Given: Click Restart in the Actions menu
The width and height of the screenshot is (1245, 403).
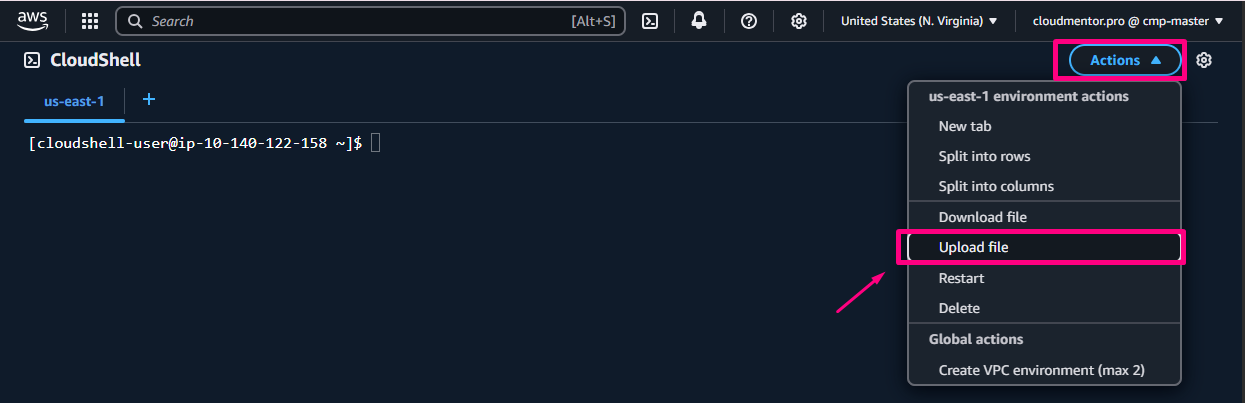Looking at the screenshot, I should click(x=961, y=278).
